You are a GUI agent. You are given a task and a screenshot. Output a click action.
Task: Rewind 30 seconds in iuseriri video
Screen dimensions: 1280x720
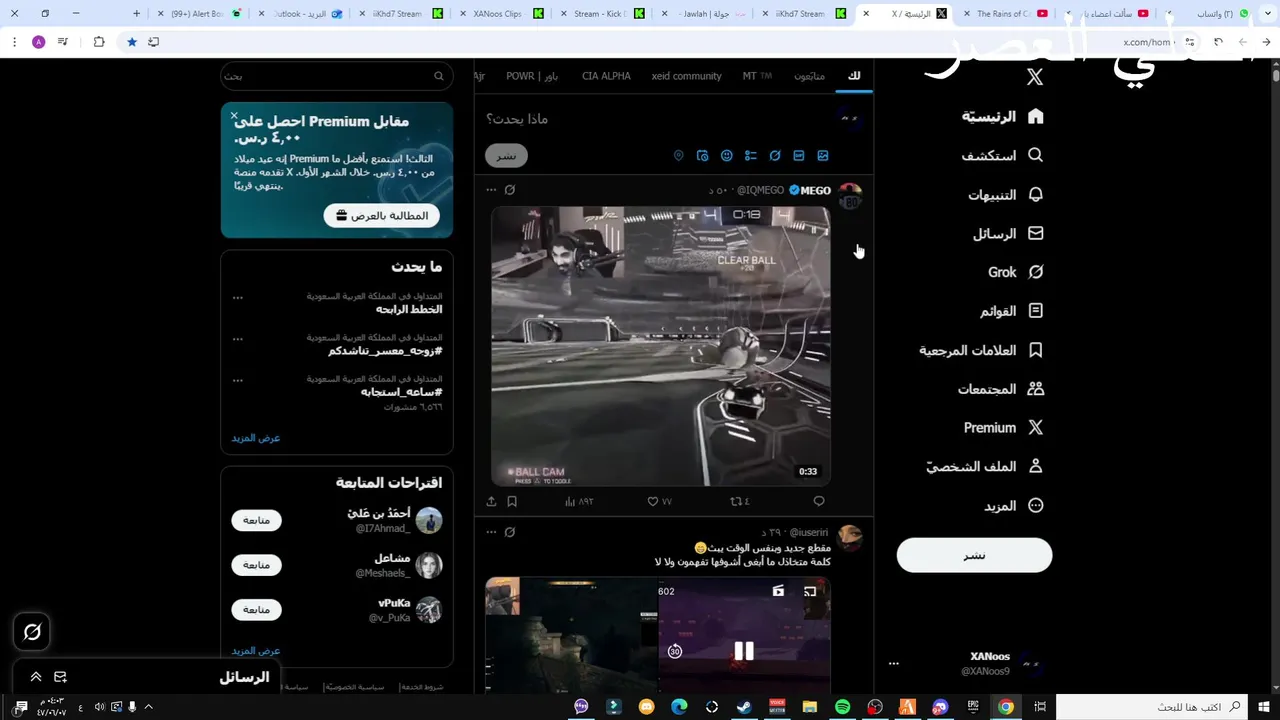tap(675, 652)
